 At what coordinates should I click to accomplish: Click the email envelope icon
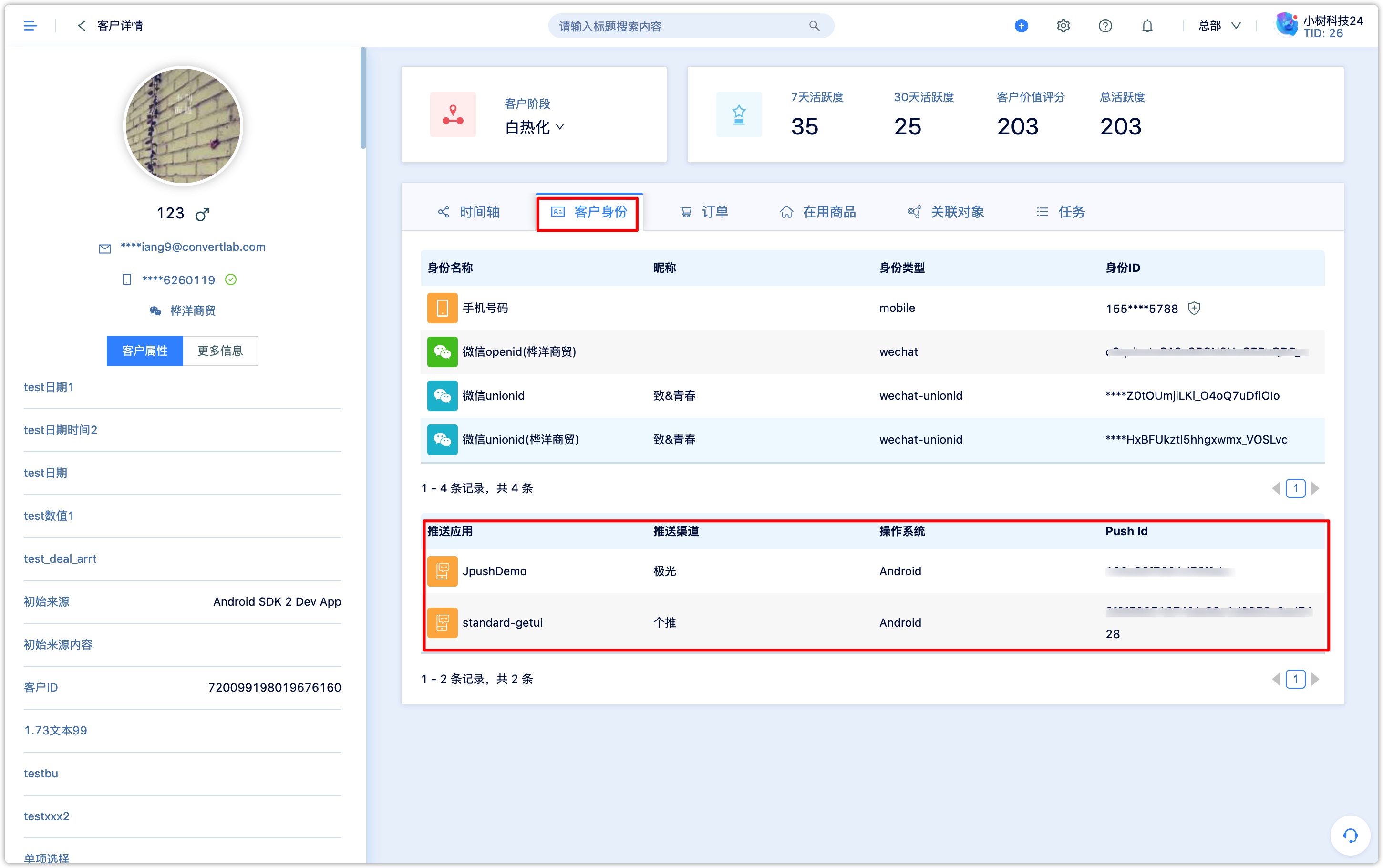pyautogui.click(x=104, y=248)
